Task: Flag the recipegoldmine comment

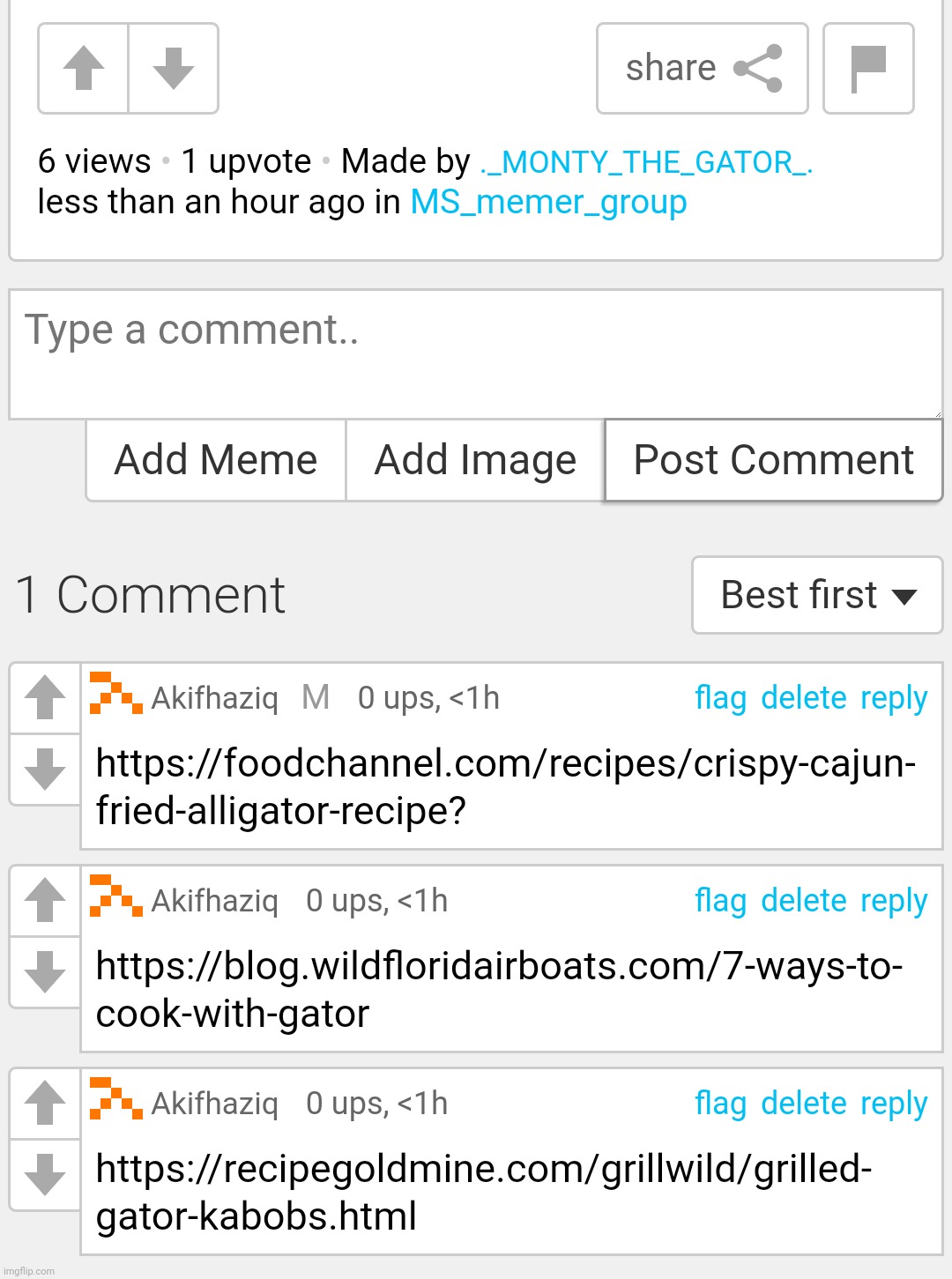Action: (720, 1104)
